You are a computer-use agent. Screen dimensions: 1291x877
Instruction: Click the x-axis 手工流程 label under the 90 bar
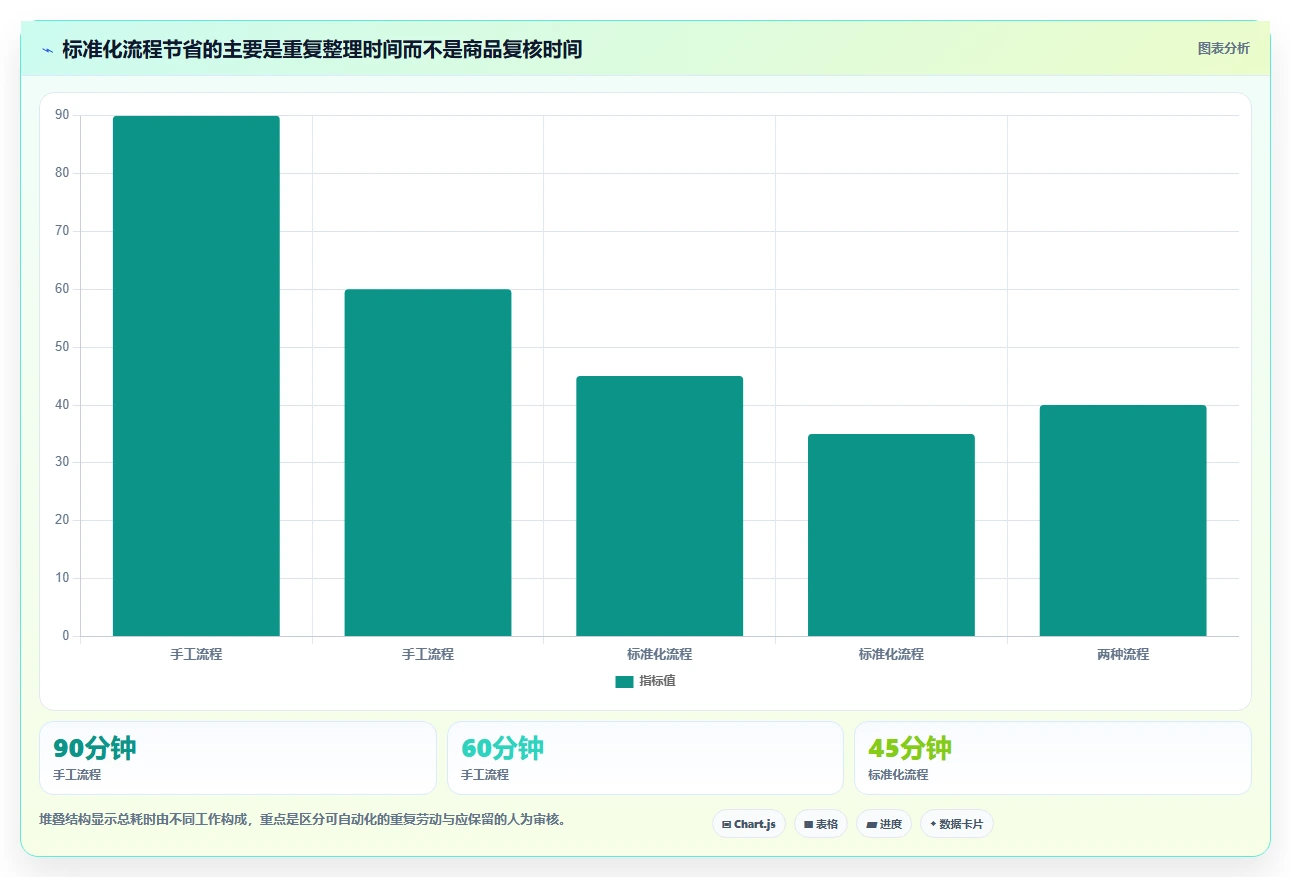pyautogui.click(x=196, y=655)
